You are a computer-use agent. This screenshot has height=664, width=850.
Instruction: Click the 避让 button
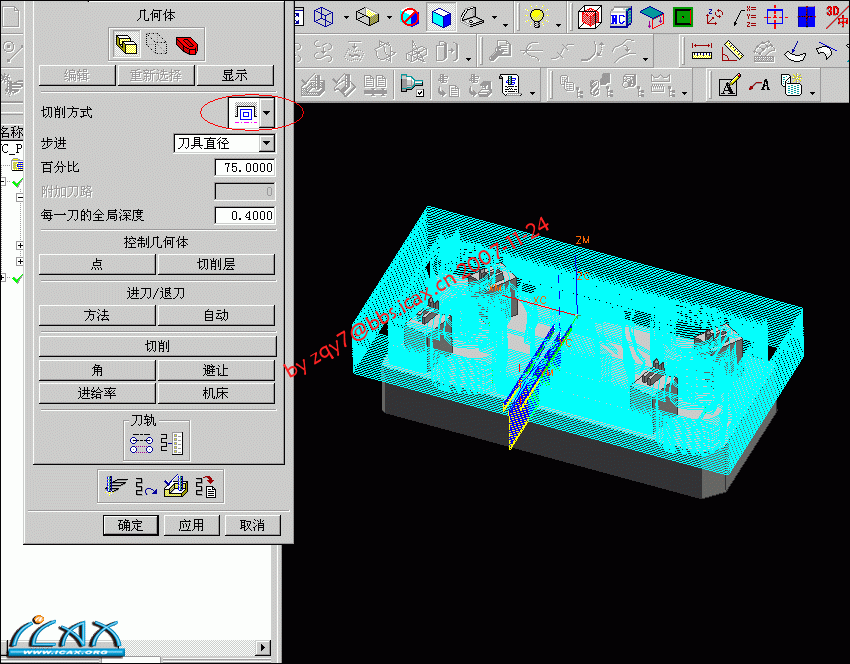216,370
